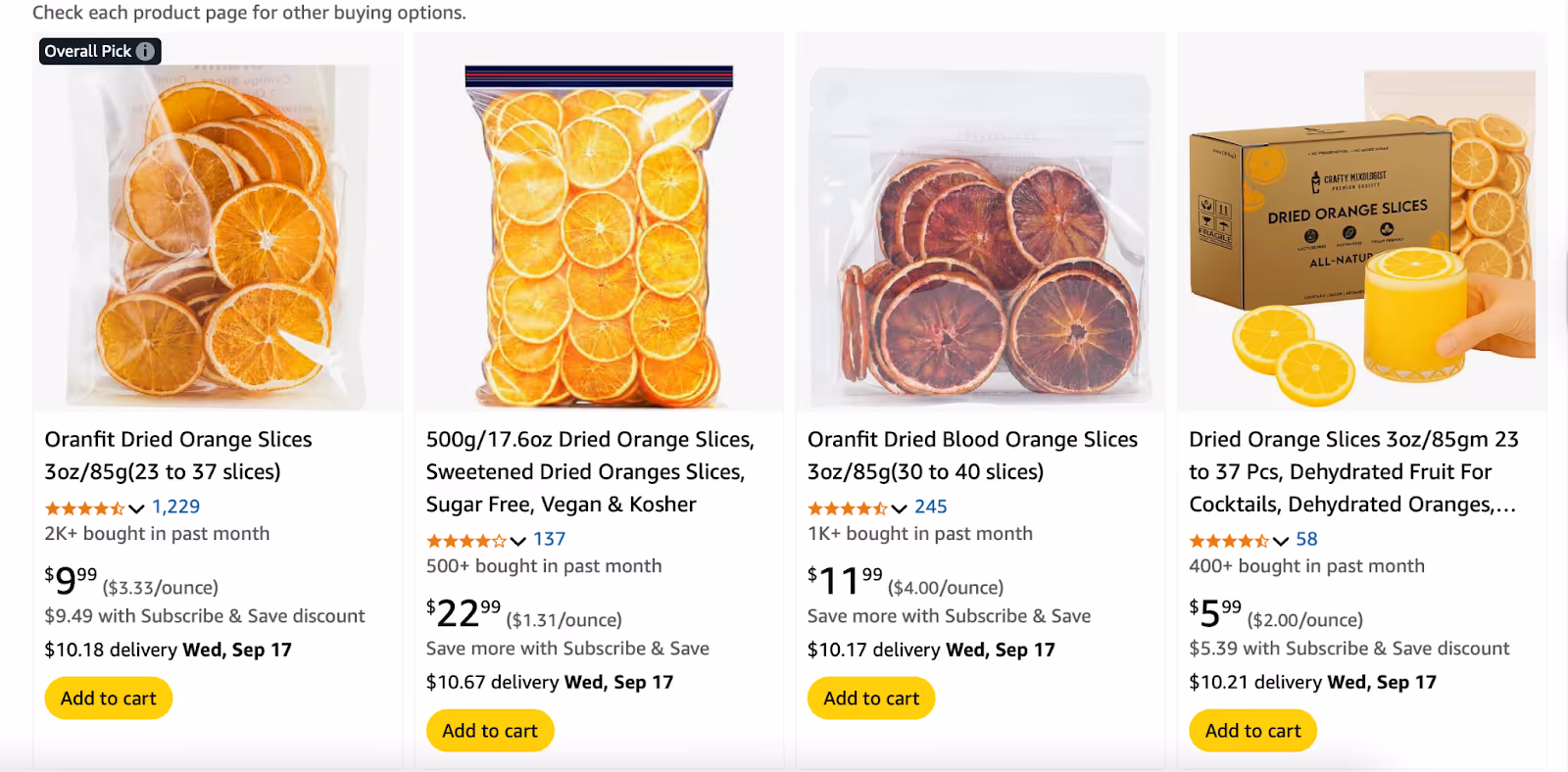Click the Oranfit Dried Orange Slices product image
Screen dimensions: 1568x772
click(x=218, y=235)
